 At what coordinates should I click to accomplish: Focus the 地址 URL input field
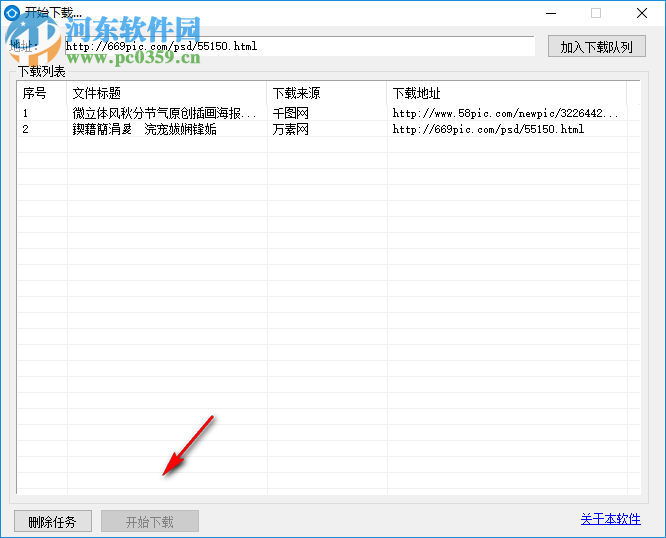tap(299, 46)
